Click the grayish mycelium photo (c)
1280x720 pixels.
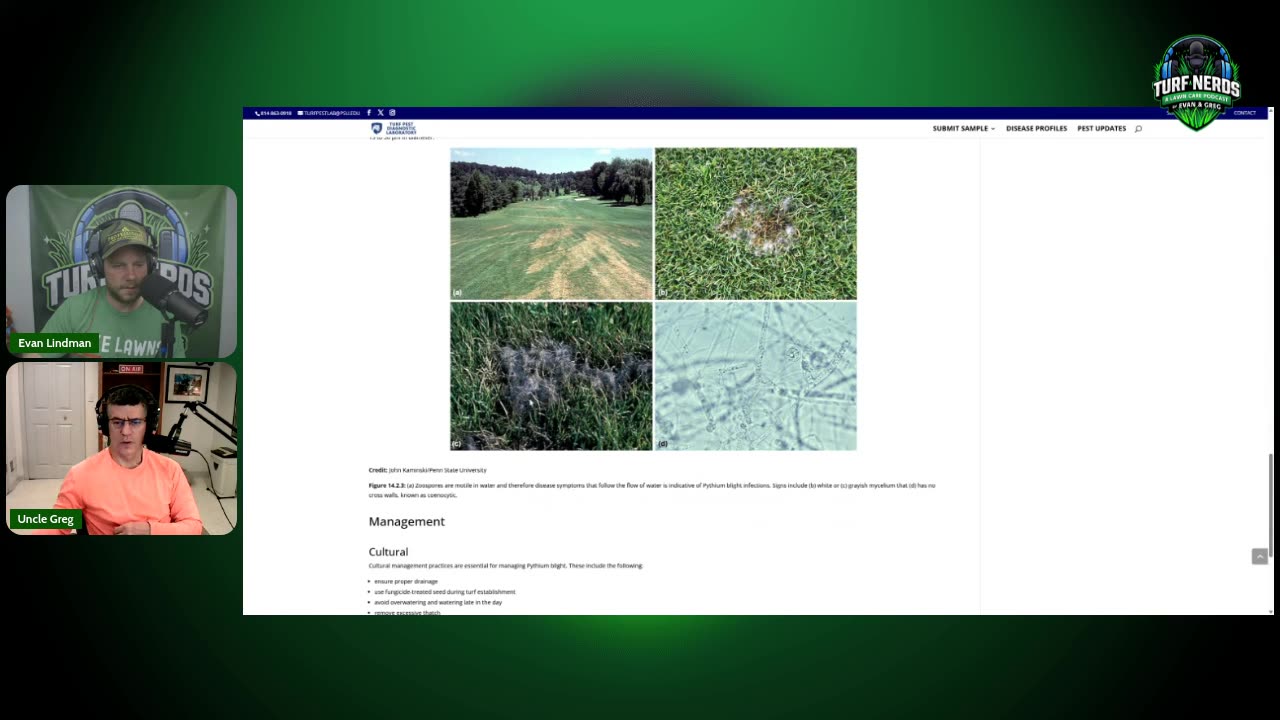(551, 376)
